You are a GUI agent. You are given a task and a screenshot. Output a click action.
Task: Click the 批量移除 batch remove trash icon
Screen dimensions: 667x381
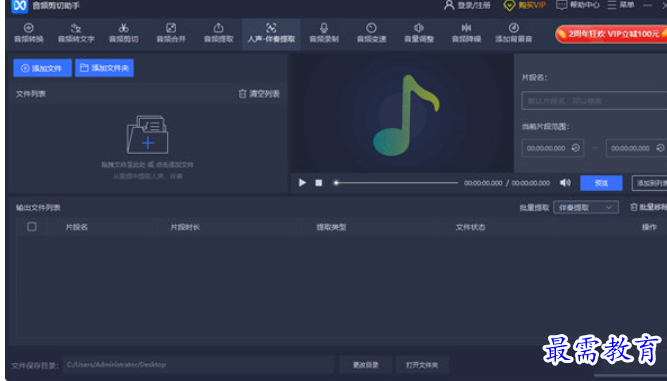click(634, 207)
